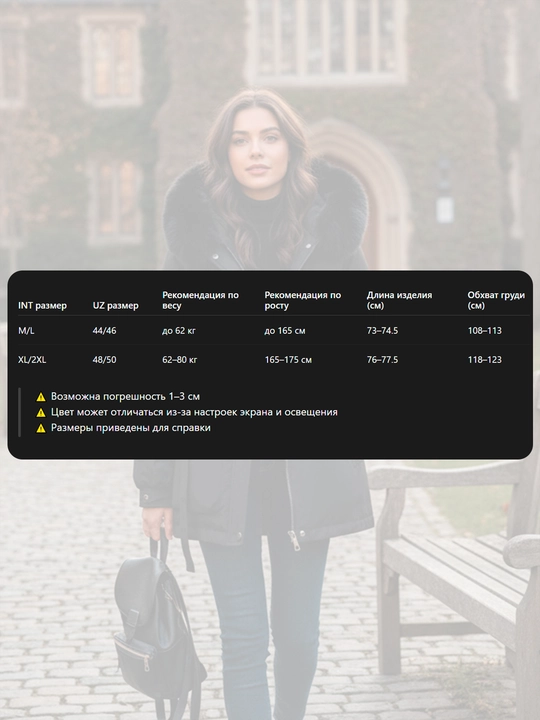This screenshot has height=720, width=540.
Task: Select the 'XL/2XL' size cell
Action: (32, 360)
